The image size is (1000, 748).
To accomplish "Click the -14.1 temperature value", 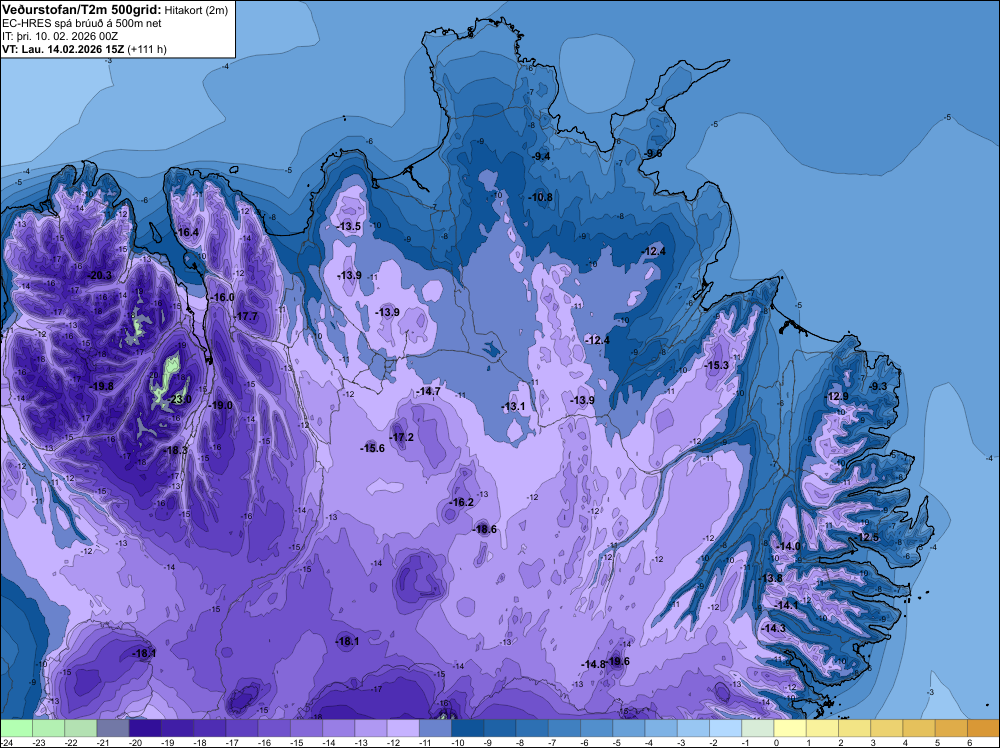I will 786,605.
